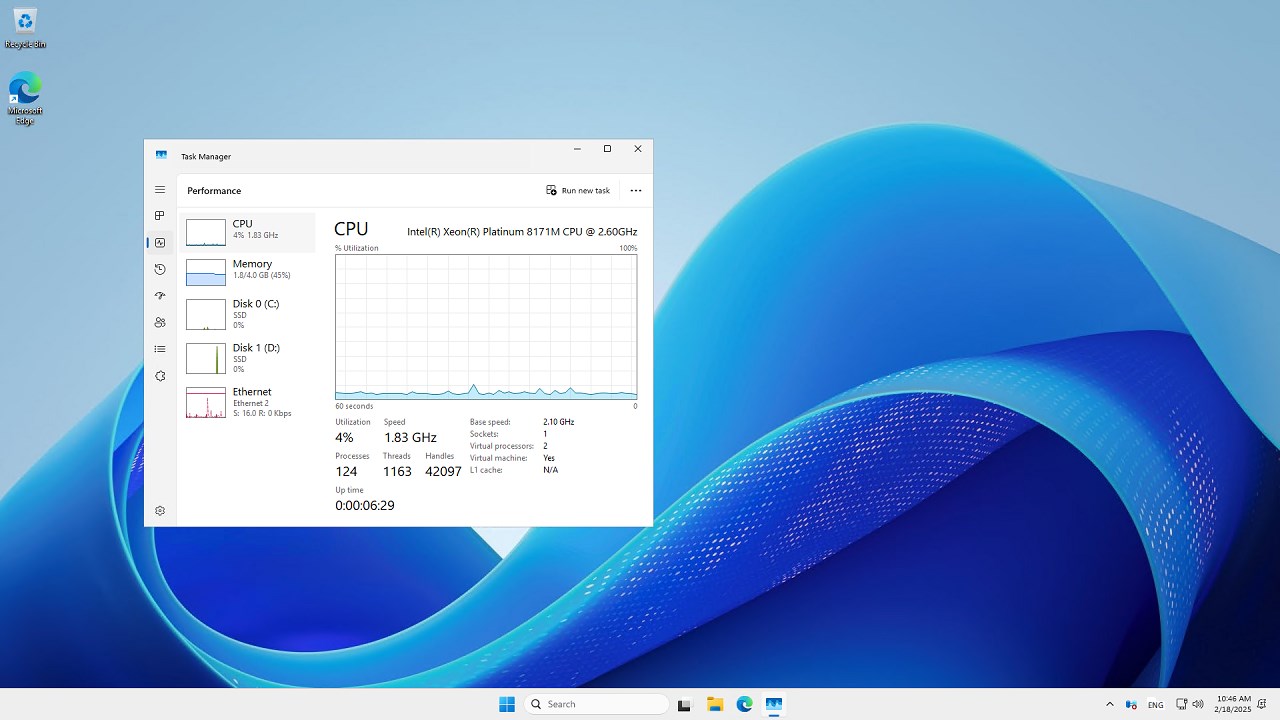Screen dimensions: 1280x720
Task: Click Ethernet mini graph thumbnail
Action: pos(206,403)
